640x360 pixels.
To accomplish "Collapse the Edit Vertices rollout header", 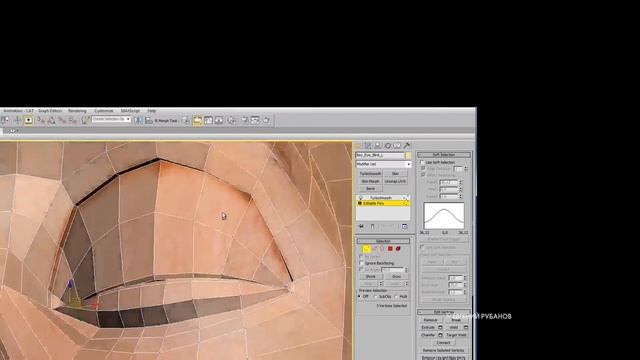I will click(444, 312).
